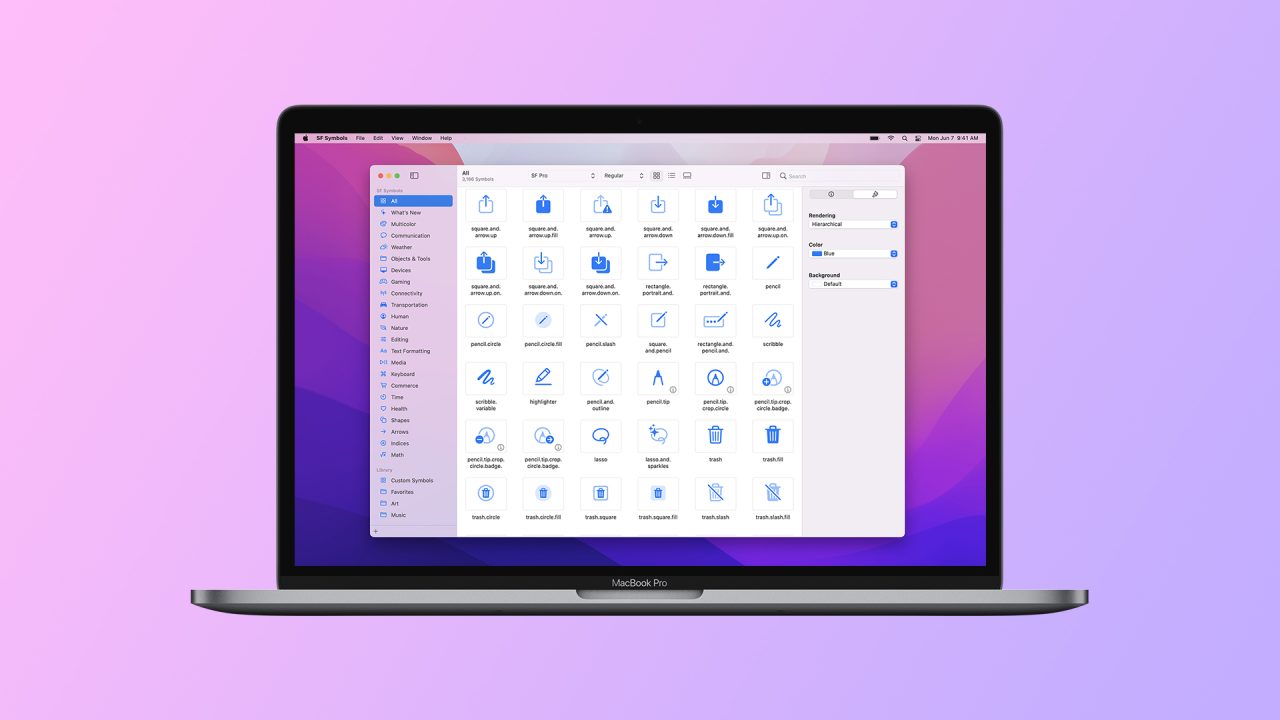The height and width of the screenshot is (720, 1280).
Task: Open the Edit menu
Action: tap(378, 138)
